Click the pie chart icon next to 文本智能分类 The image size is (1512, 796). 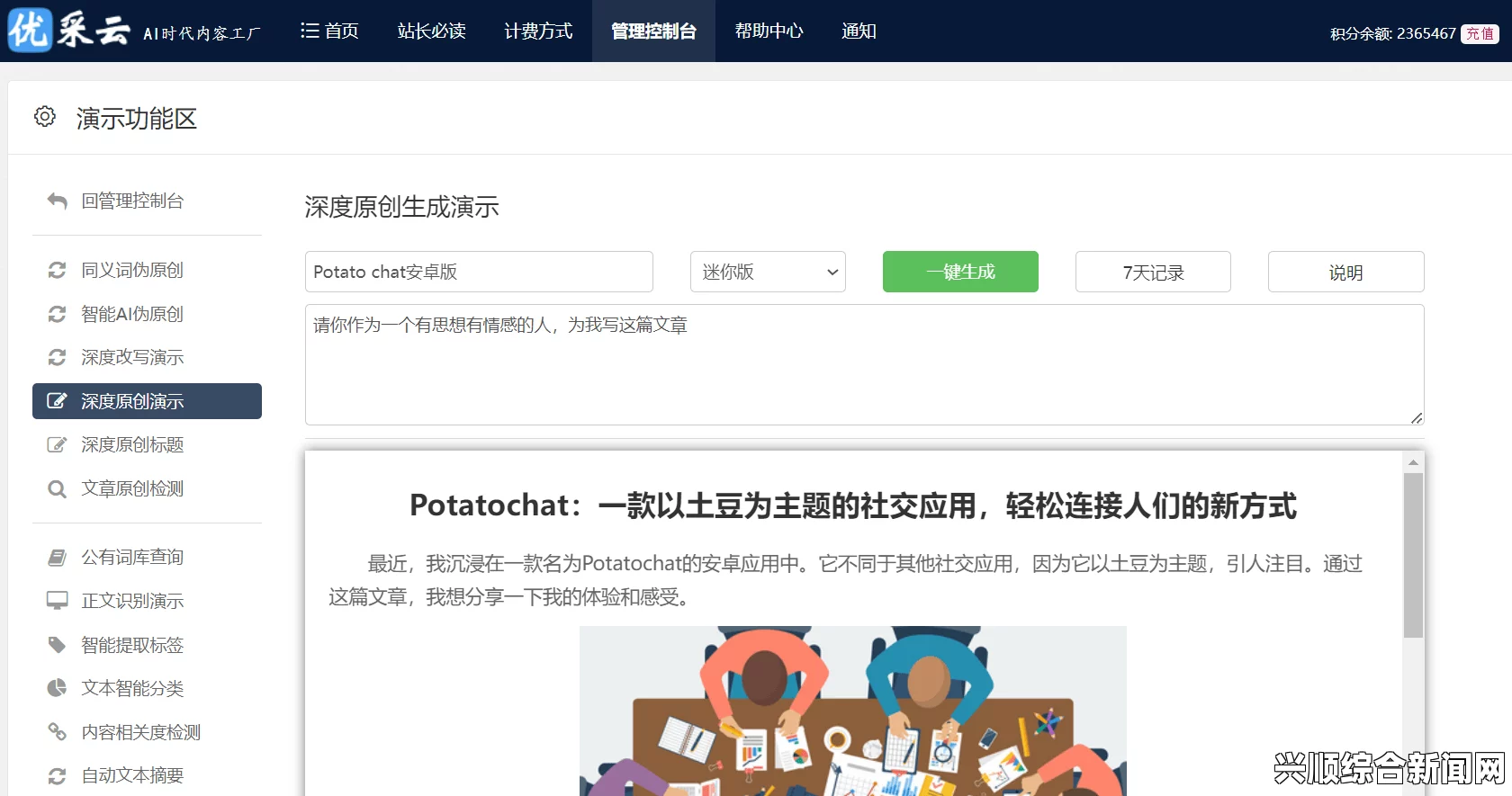pyautogui.click(x=57, y=688)
